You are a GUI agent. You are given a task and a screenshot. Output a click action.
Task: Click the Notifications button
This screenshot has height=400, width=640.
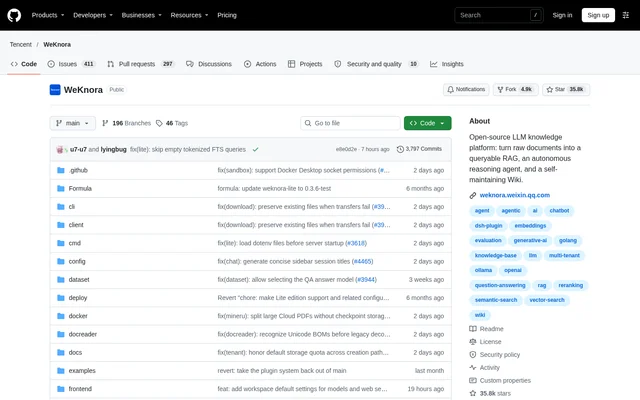pos(466,89)
